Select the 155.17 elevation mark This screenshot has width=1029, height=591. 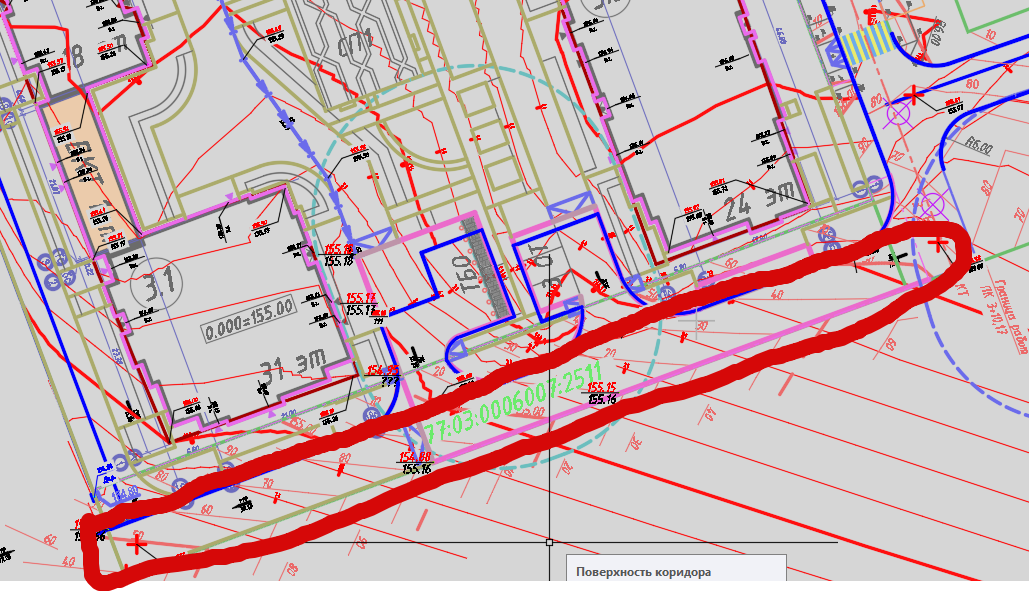pyautogui.click(x=361, y=305)
